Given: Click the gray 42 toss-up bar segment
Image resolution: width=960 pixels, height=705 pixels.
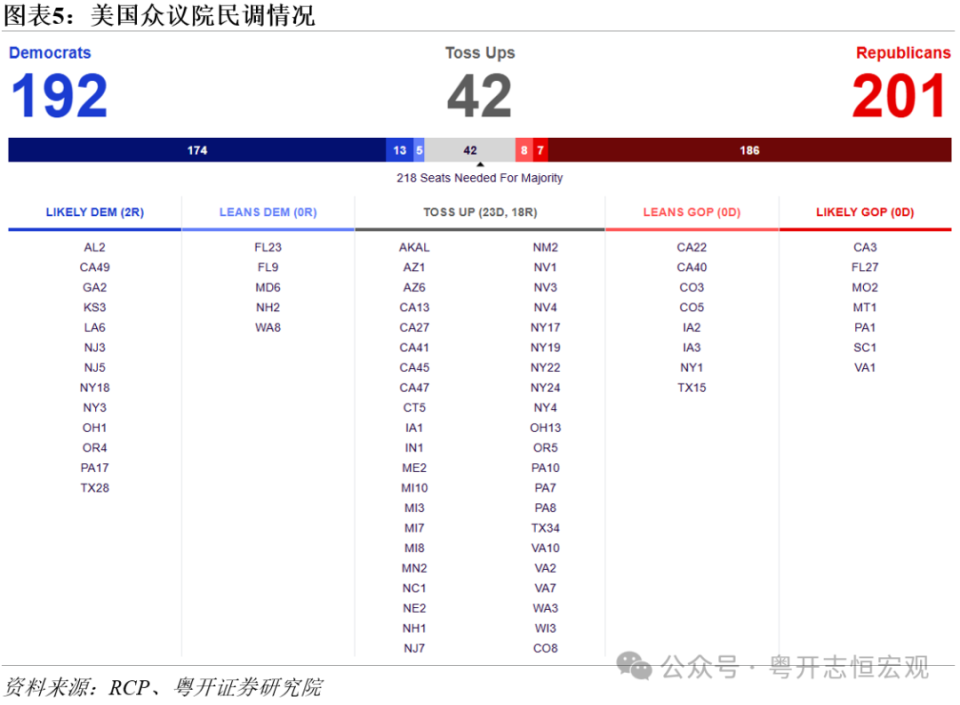Looking at the screenshot, I should click(468, 149).
